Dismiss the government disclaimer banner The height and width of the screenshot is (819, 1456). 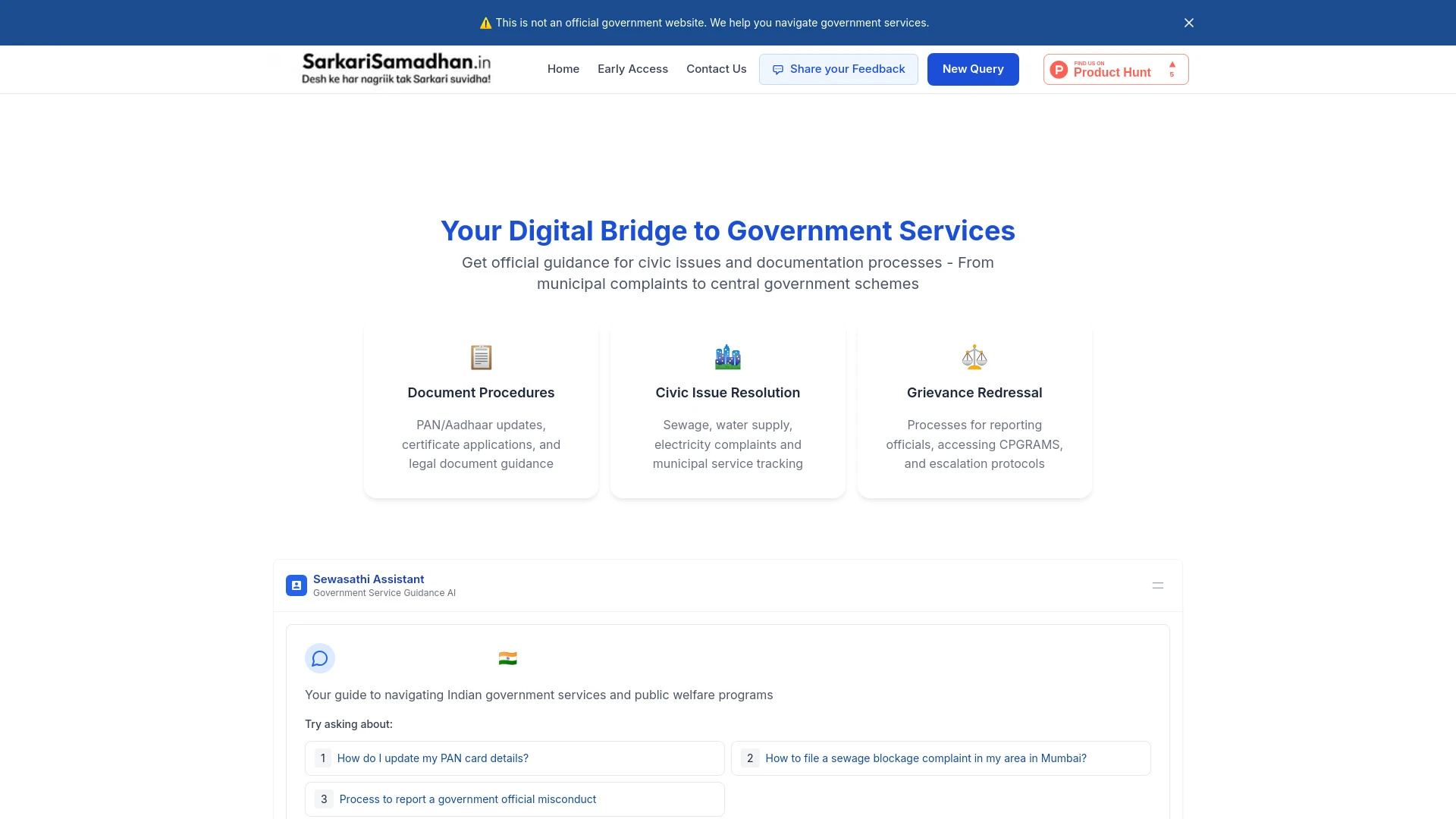click(x=1188, y=23)
